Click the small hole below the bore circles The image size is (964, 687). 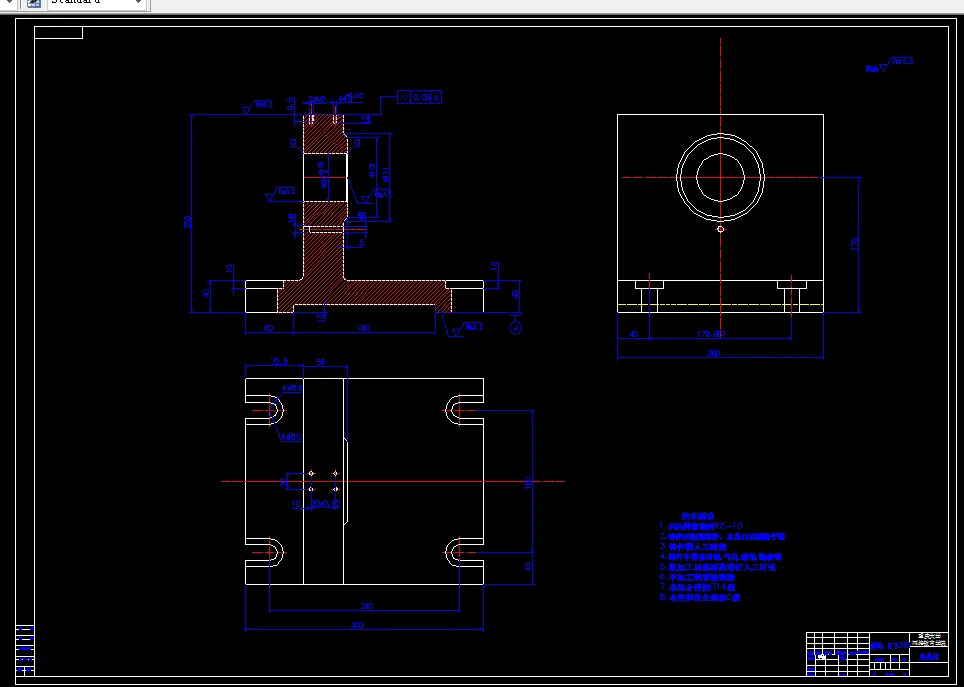point(721,229)
